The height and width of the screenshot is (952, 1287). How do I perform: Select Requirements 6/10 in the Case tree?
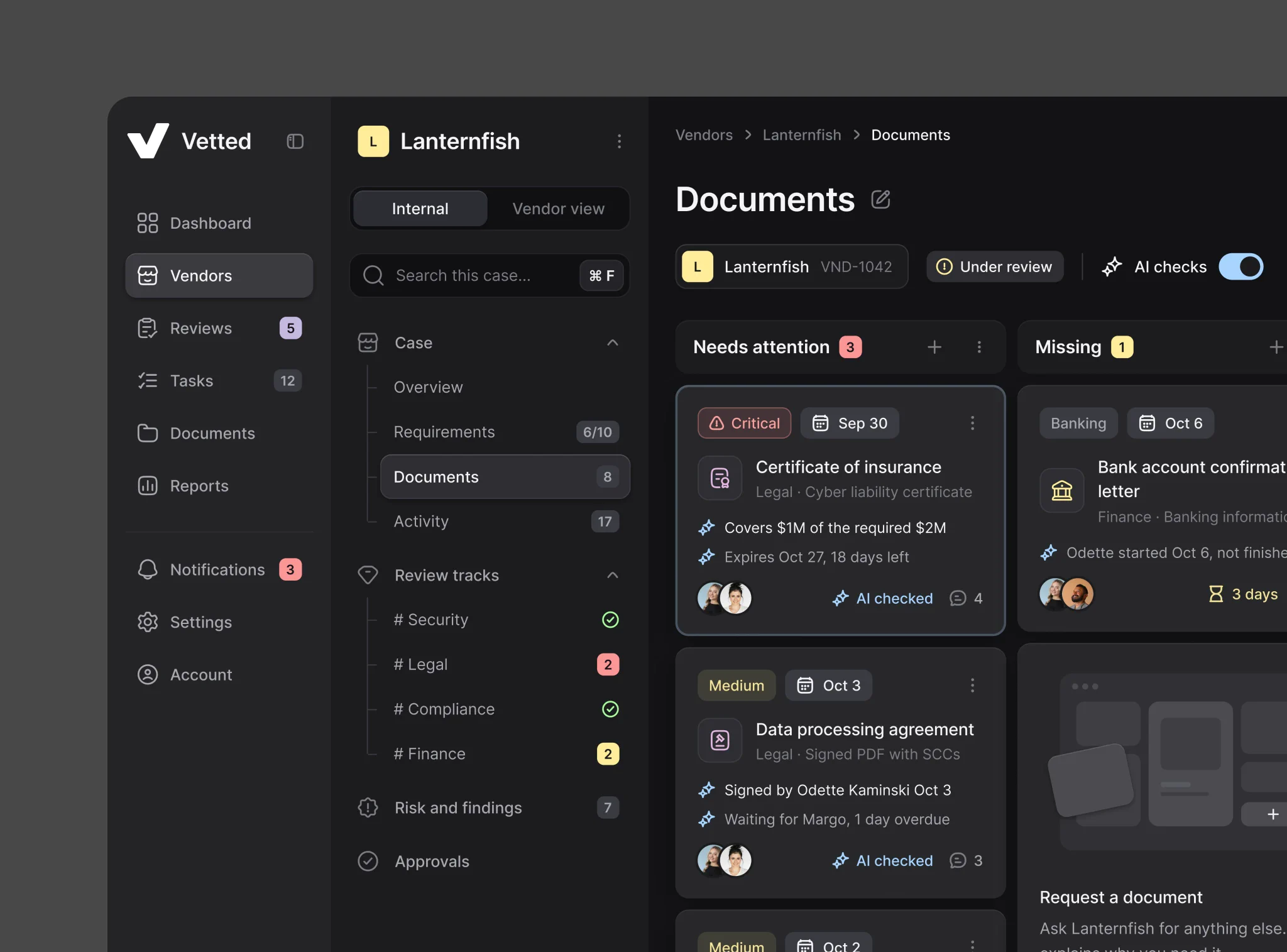505,432
